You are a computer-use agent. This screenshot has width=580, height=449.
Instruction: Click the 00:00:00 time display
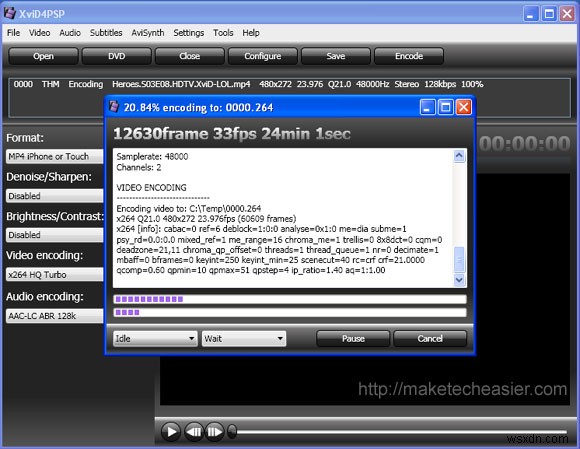click(525, 144)
